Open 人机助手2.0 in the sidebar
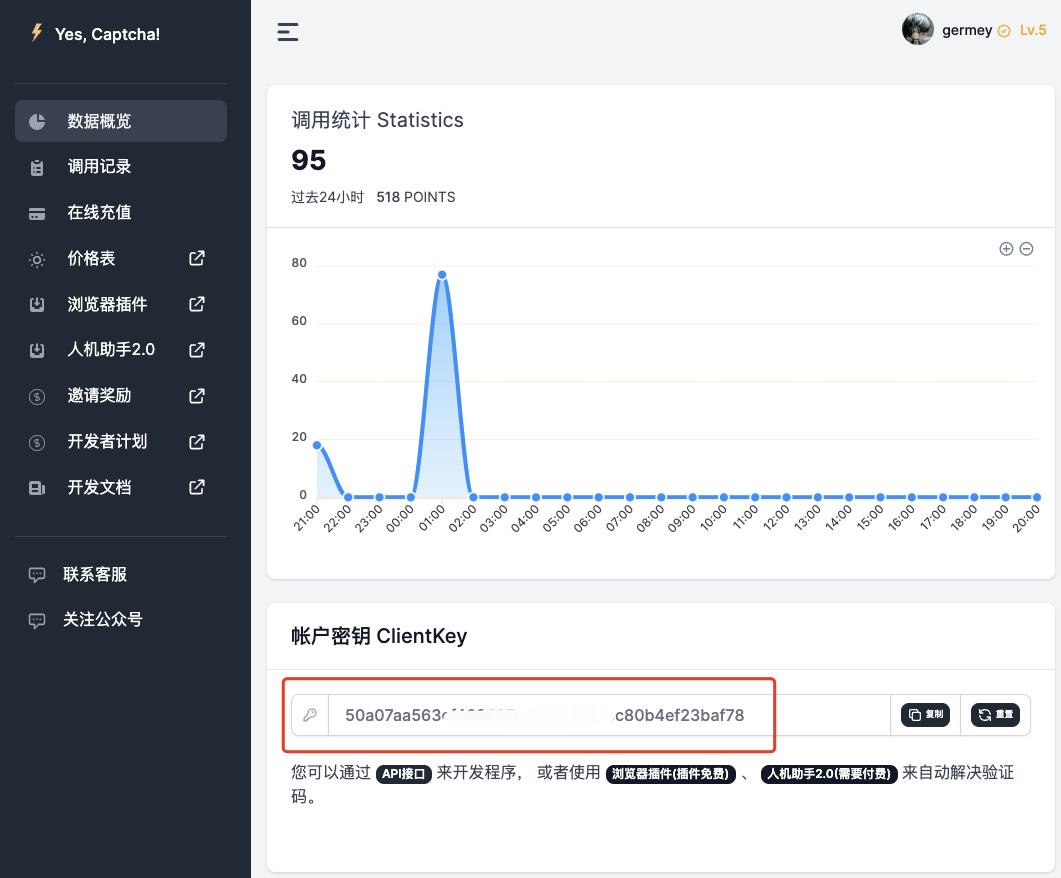The width and height of the screenshot is (1061, 878). click(121, 350)
